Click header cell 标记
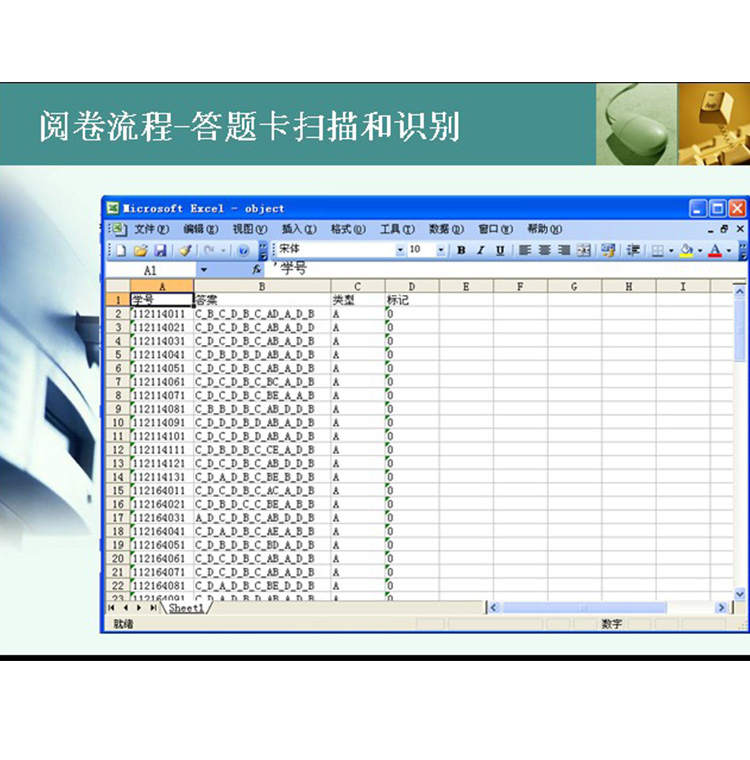The width and height of the screenshot is (750, 760). click(412, 300)
